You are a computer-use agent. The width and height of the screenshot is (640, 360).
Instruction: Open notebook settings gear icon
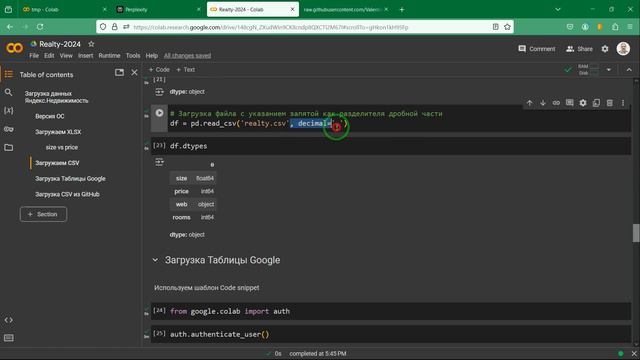605,49
